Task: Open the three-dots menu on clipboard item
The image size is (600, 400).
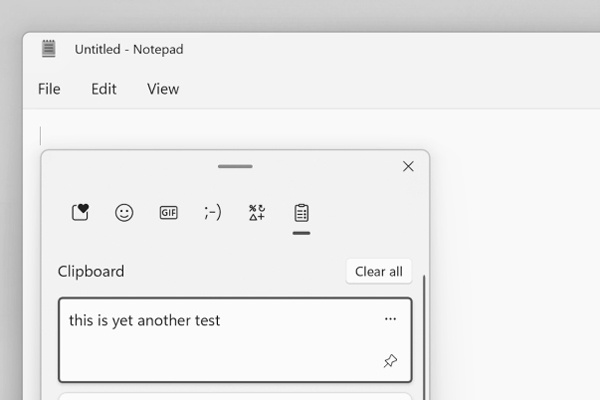Action: (390, 319)
